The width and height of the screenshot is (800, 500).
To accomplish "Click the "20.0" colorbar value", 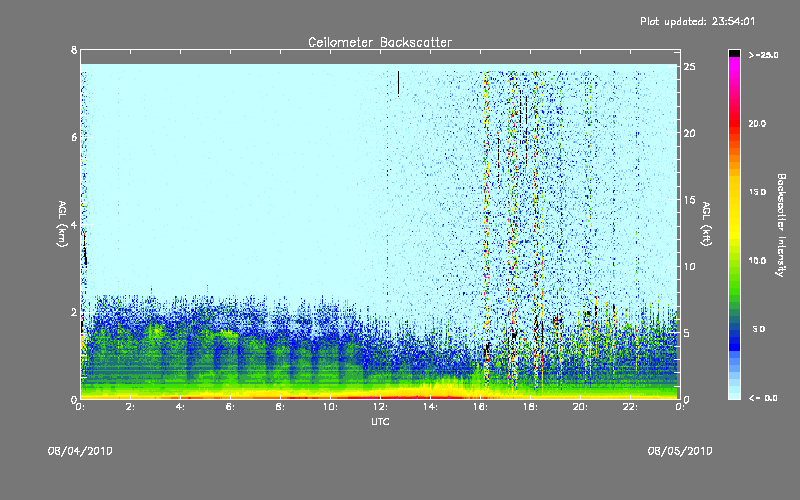I will [x=757, y=123].
